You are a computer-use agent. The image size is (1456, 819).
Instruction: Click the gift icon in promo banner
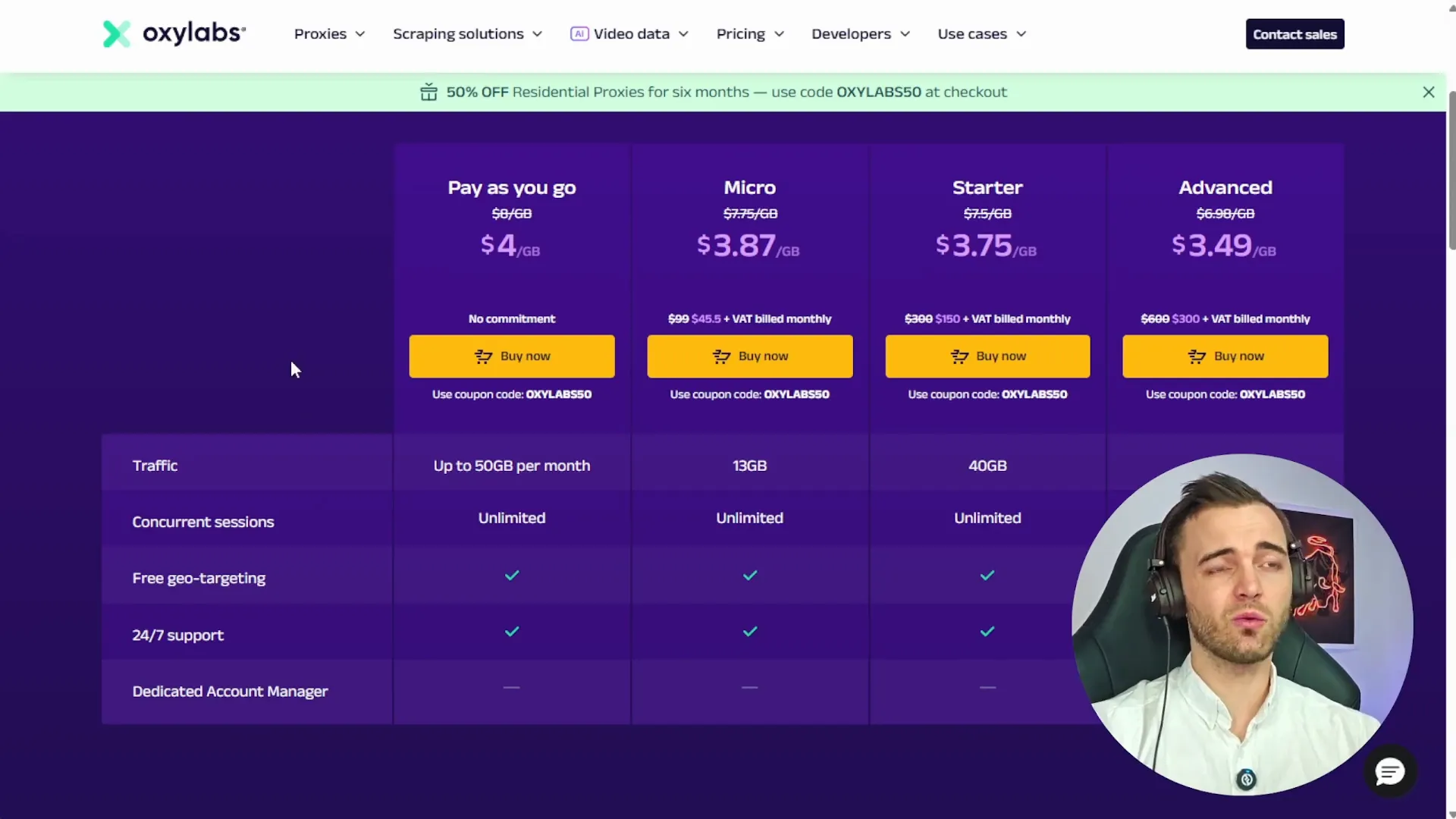click(428, 92)
